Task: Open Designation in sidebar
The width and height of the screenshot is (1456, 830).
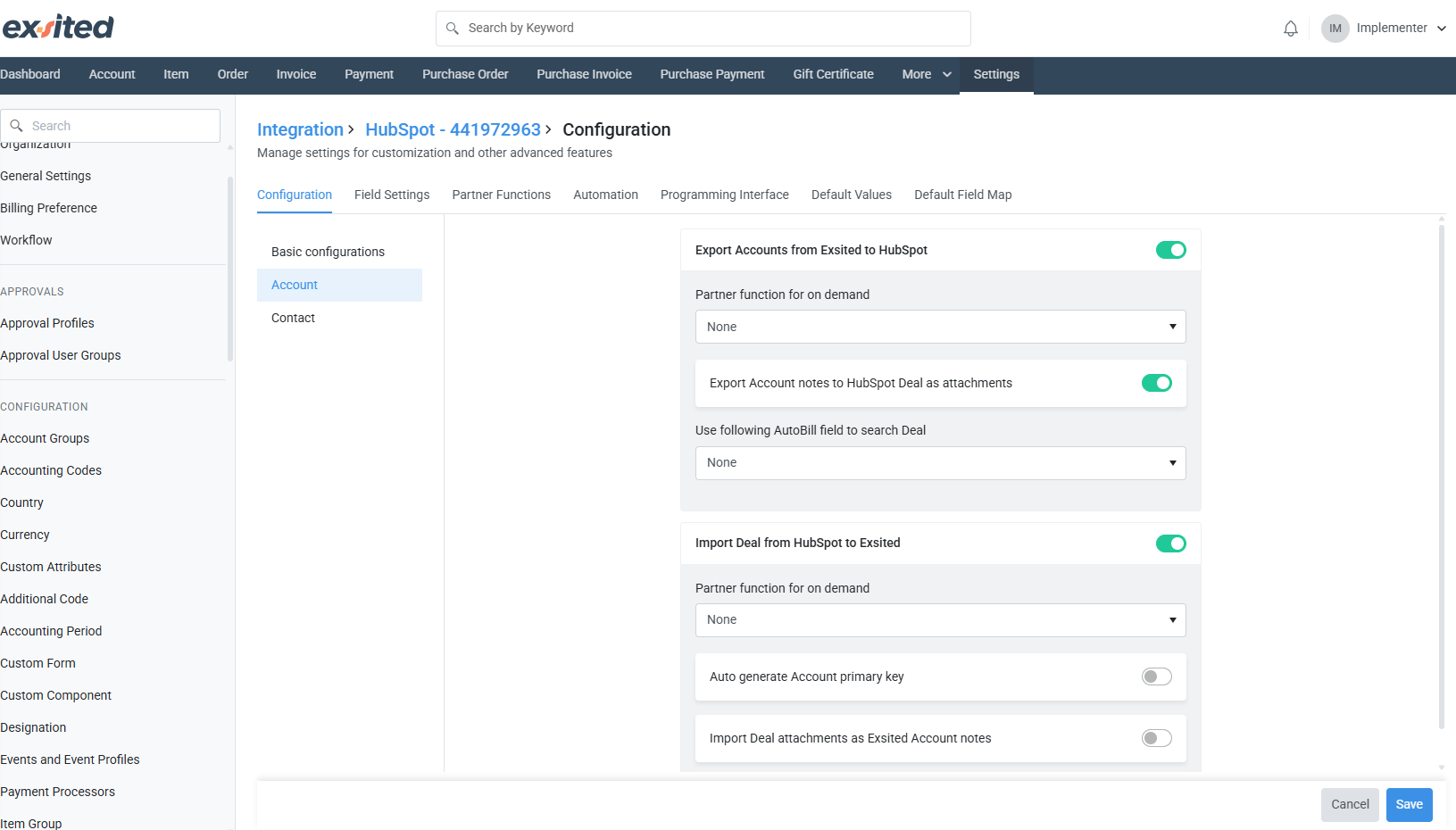Action: pos(33,727)
